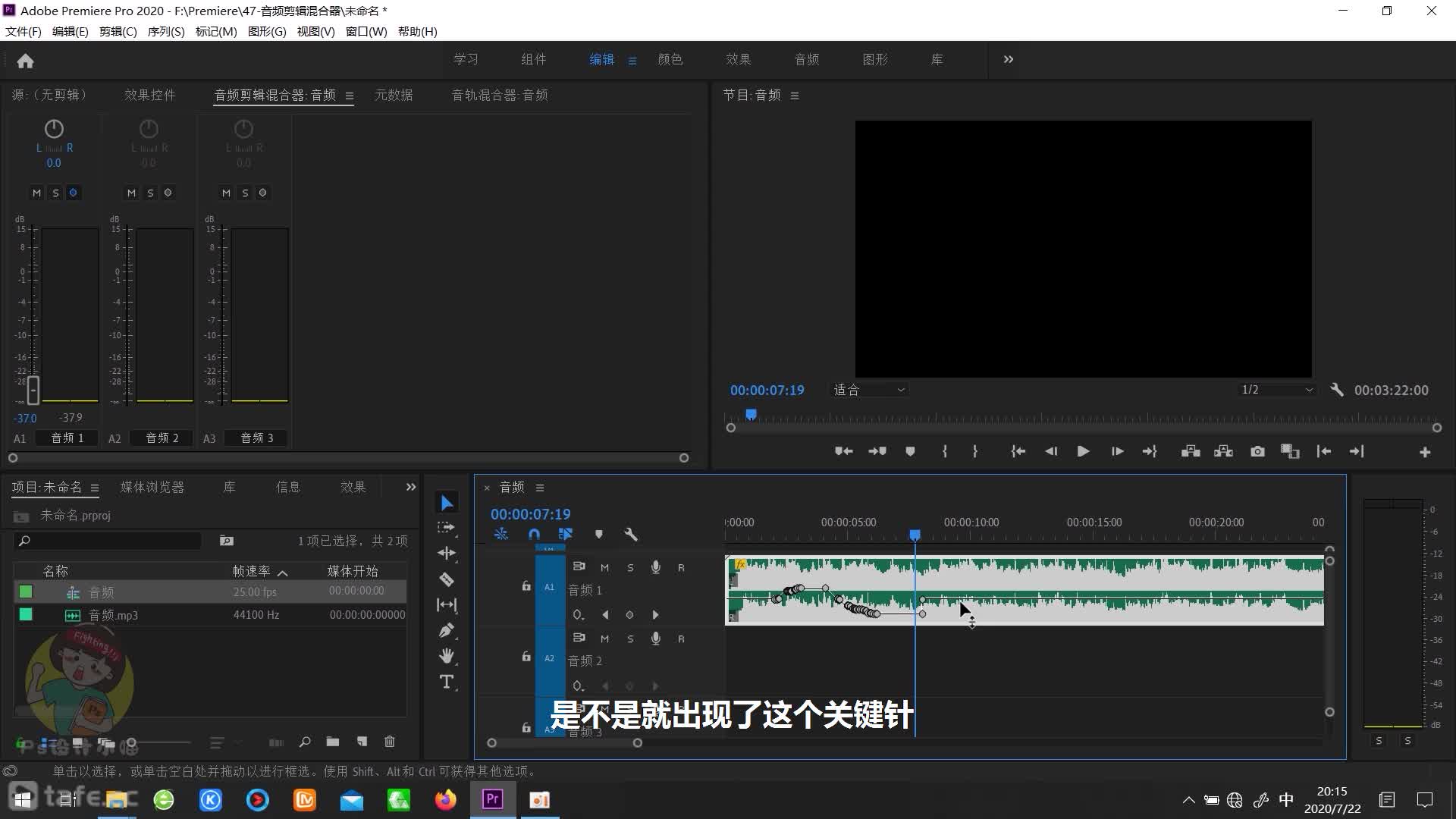Open 编辑 workspace menu icon
Screen dimensions: 1456x819
pos(632,61)
